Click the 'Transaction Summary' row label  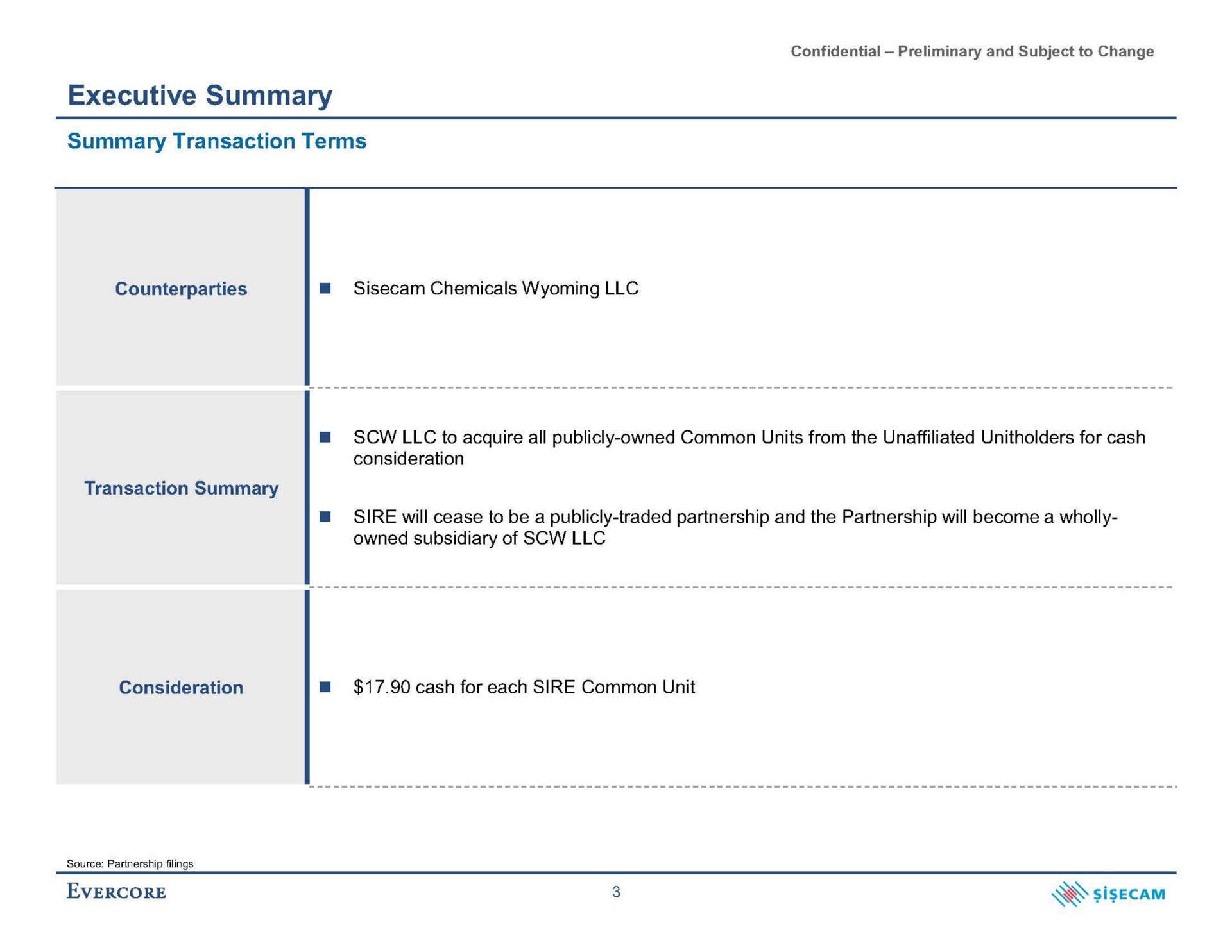(181, 488)
